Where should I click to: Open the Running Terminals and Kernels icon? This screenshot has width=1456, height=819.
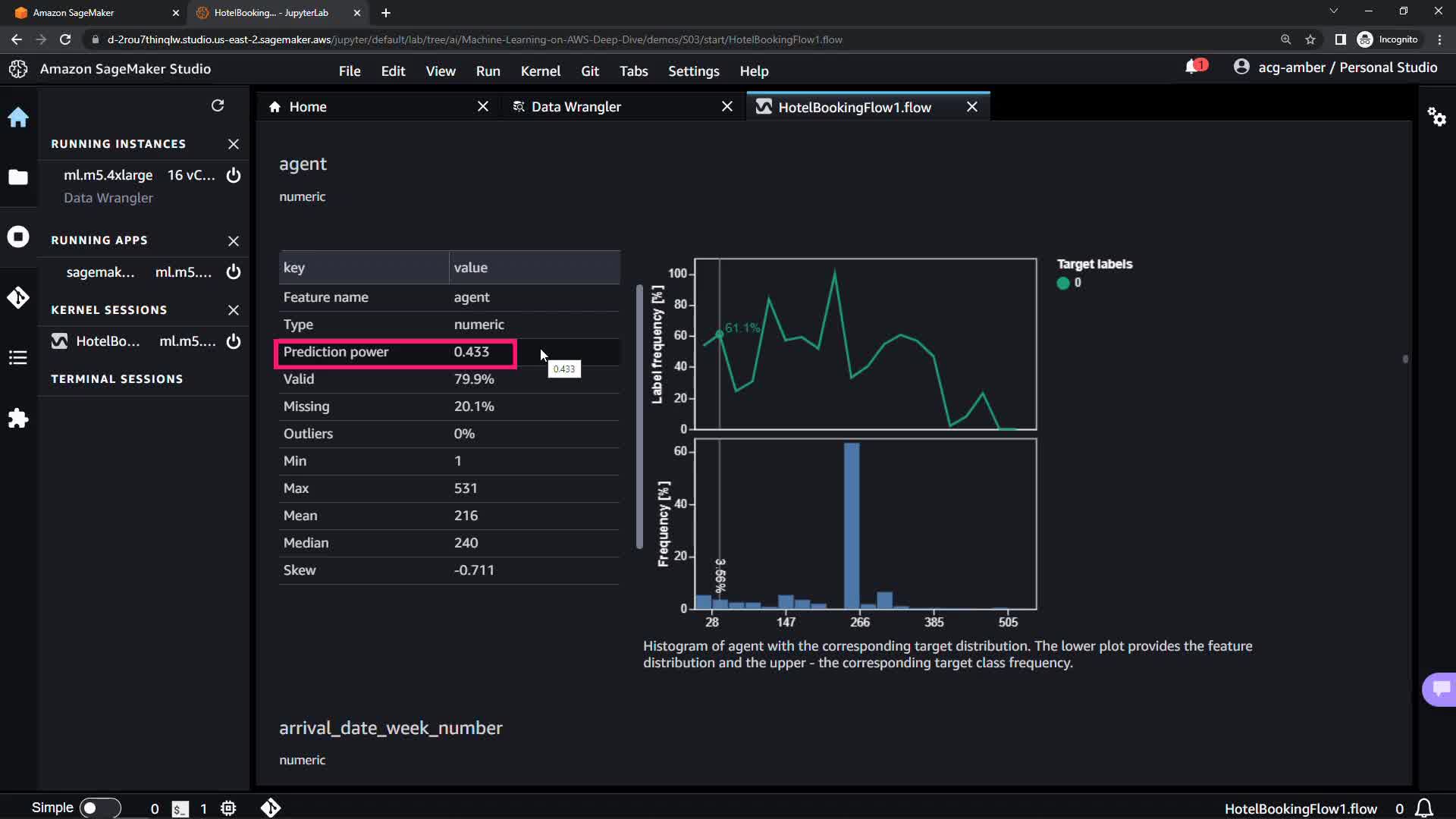point(18,237)
